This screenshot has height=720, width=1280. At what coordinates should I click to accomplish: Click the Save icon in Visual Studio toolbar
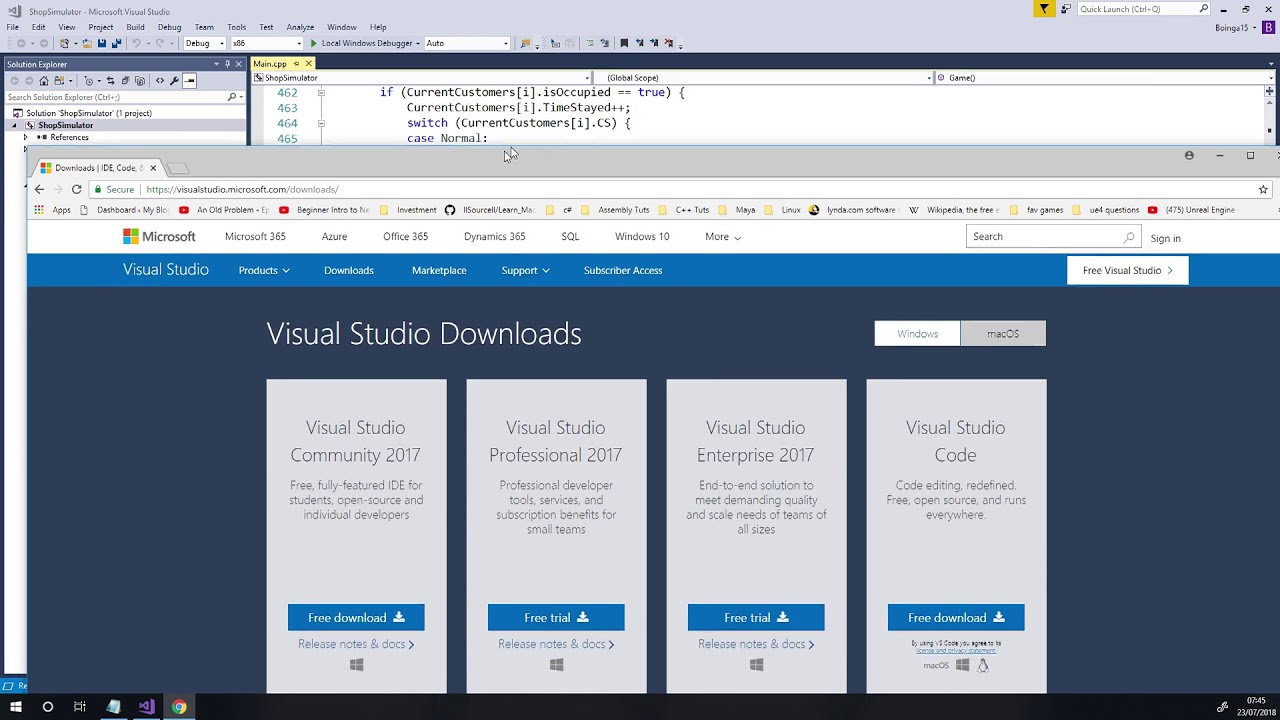click(x=102, y=43)
